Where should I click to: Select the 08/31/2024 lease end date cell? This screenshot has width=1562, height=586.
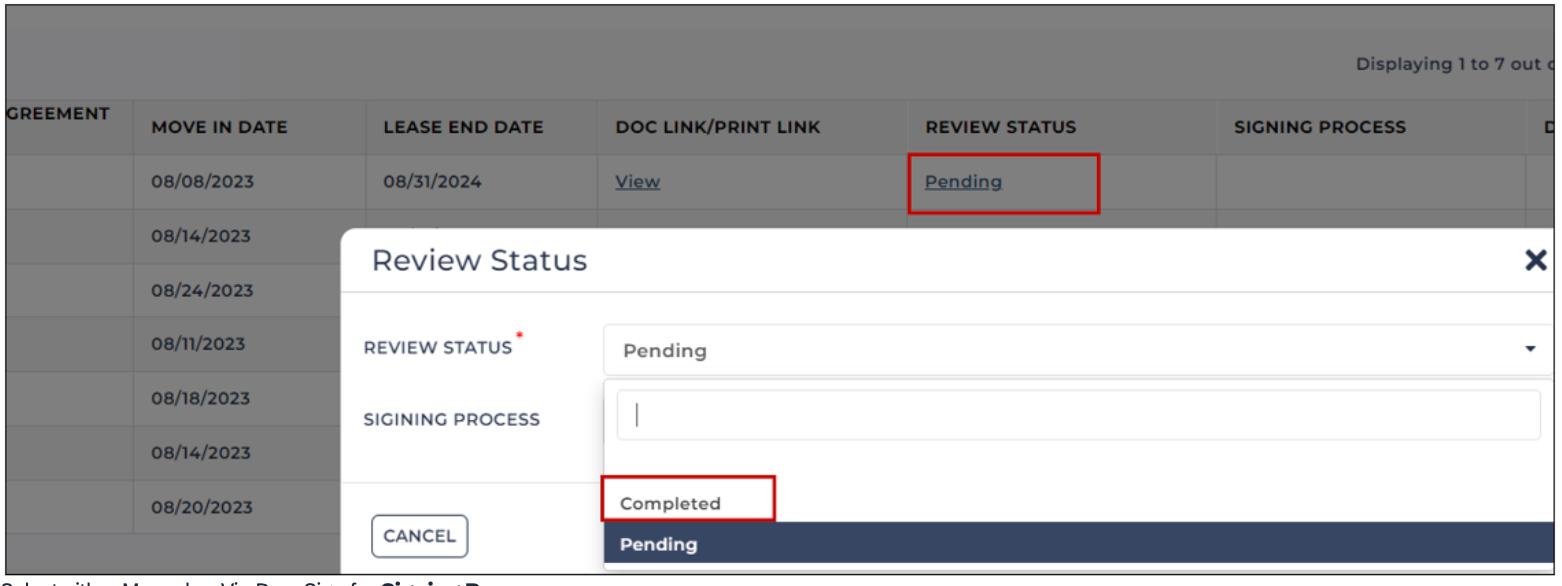(435, 182)
